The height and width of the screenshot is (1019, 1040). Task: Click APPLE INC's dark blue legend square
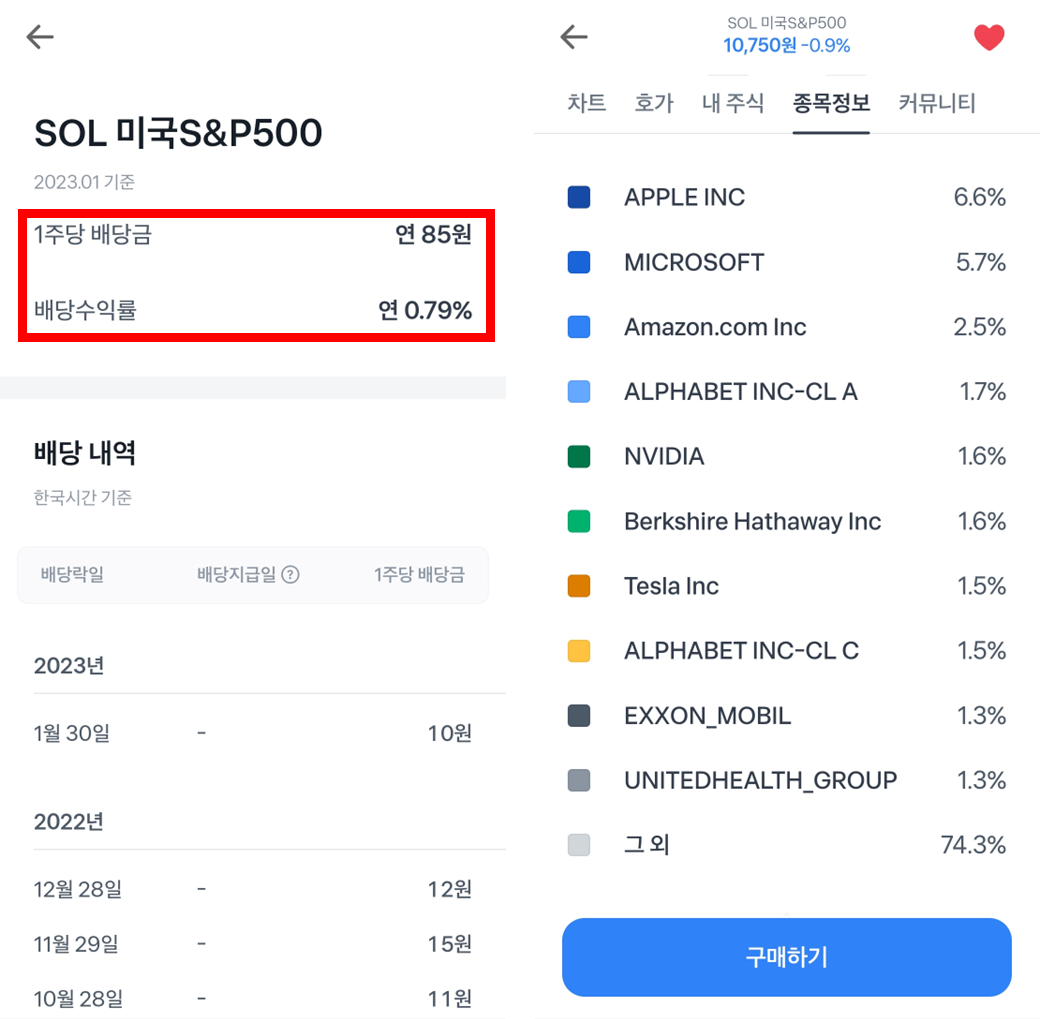[x=581, y=196]
